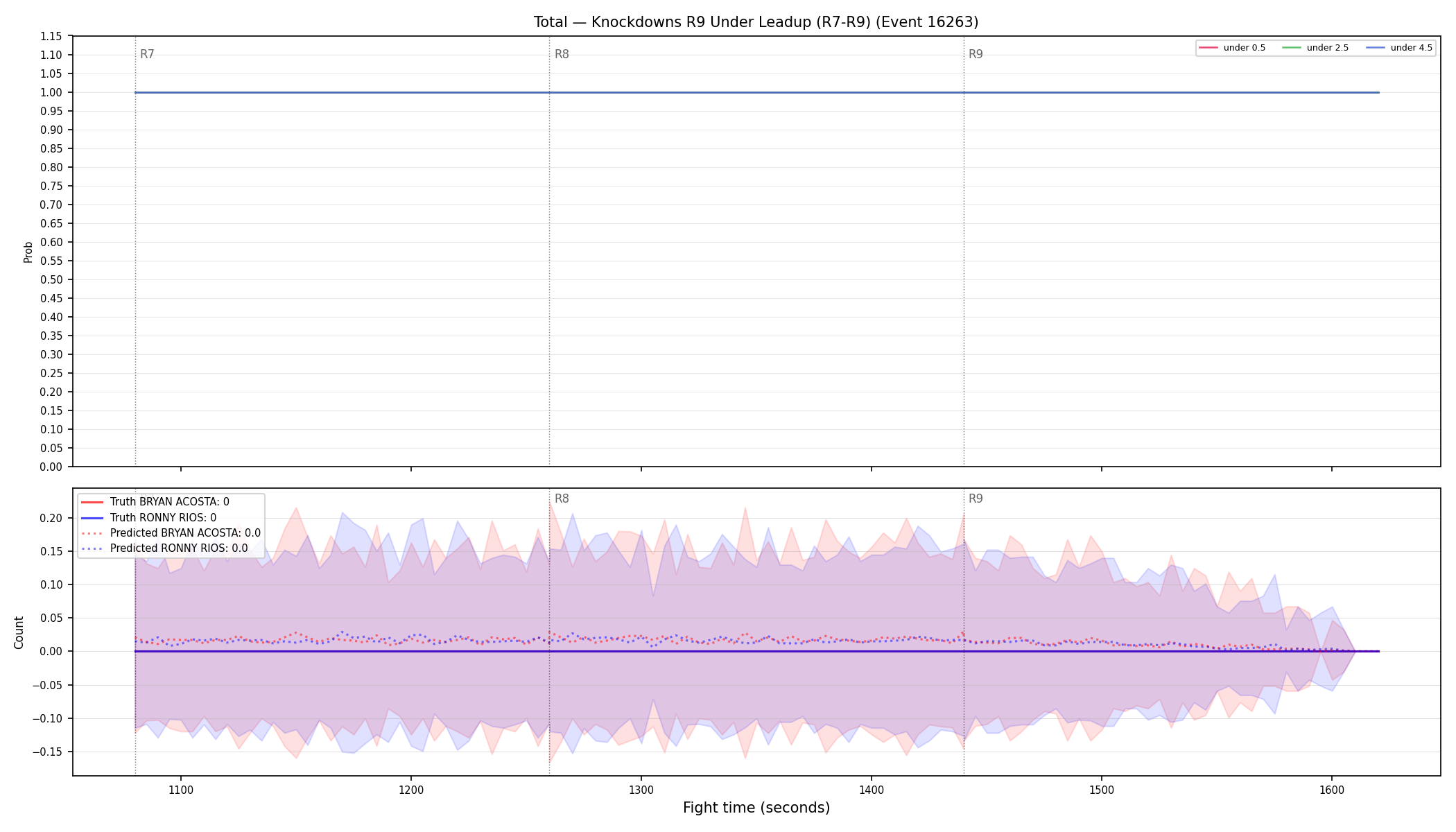Click the 1.15 tick on the Prob axis

51,37
